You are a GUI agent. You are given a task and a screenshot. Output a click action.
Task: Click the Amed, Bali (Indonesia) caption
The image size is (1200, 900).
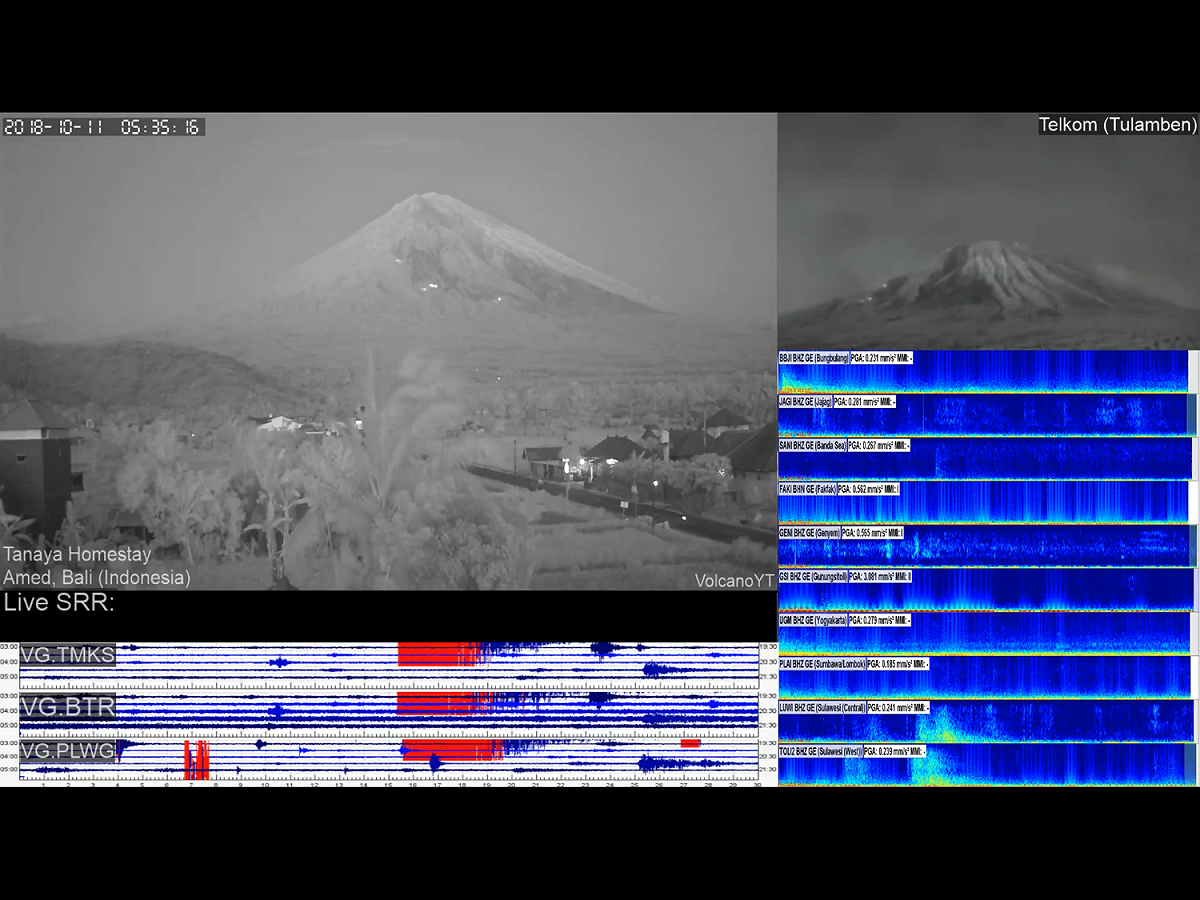(x=96, y=577)
